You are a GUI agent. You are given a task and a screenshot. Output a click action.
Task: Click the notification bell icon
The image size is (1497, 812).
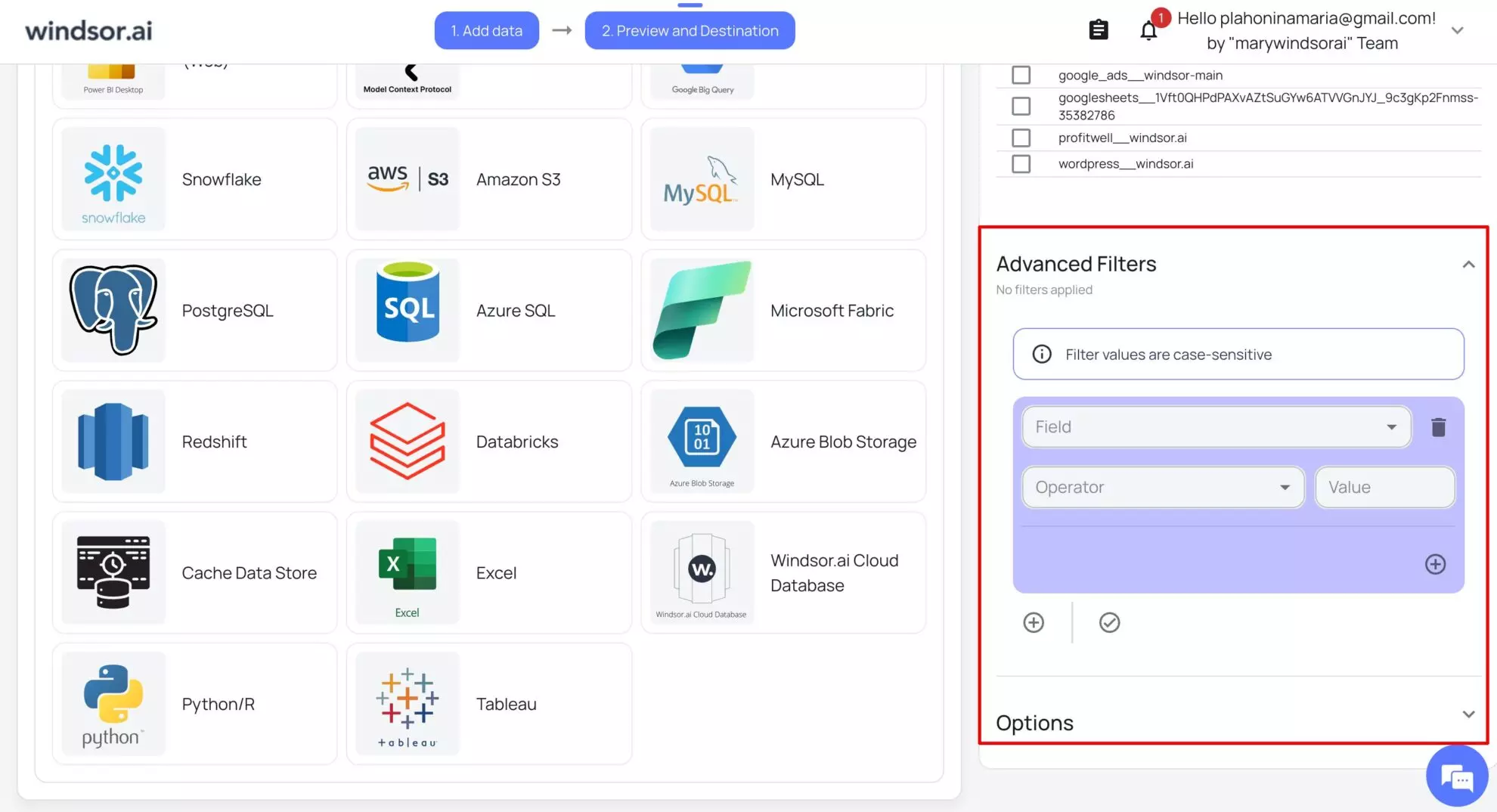click(x=1148, y=31)
